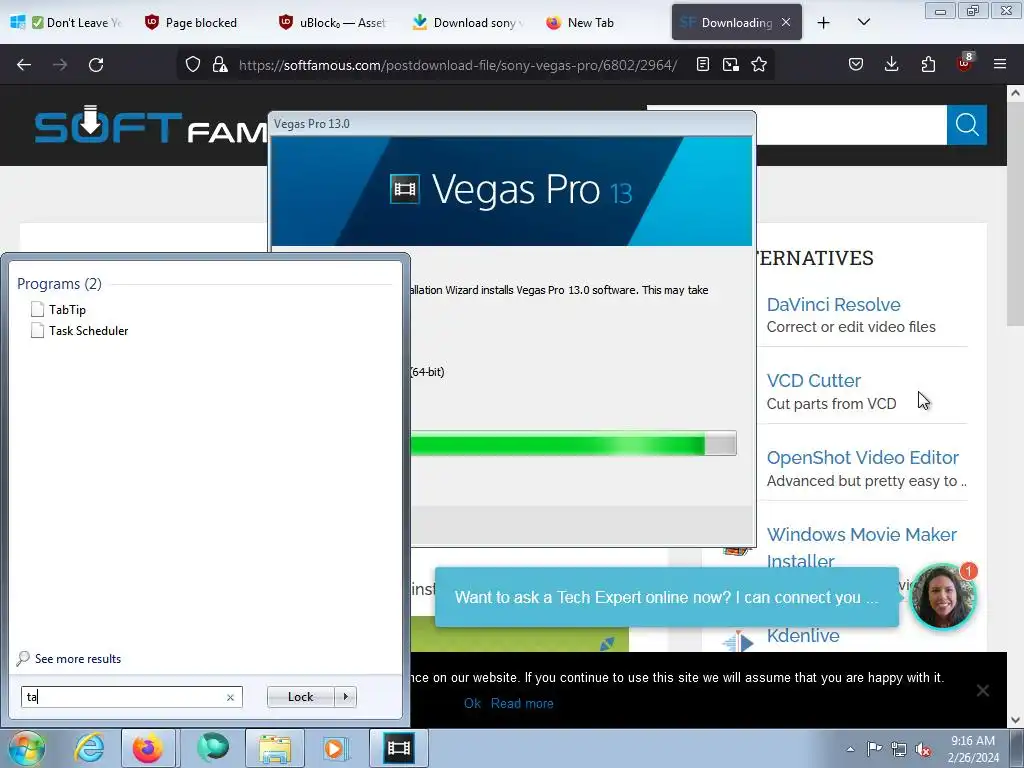Image resolution: width=1024 pixels, height=768 pixels.
Task: Open the VCD Cutter link
Action: (814, 381)
